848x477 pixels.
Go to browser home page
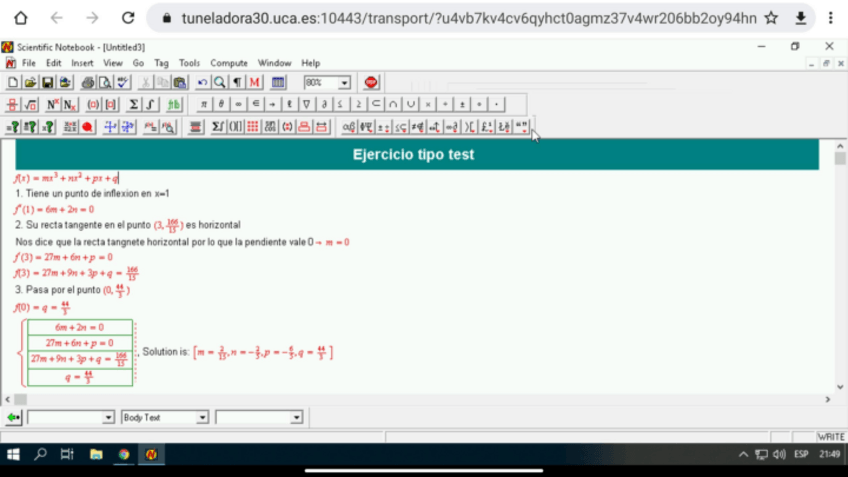point(21,18)
